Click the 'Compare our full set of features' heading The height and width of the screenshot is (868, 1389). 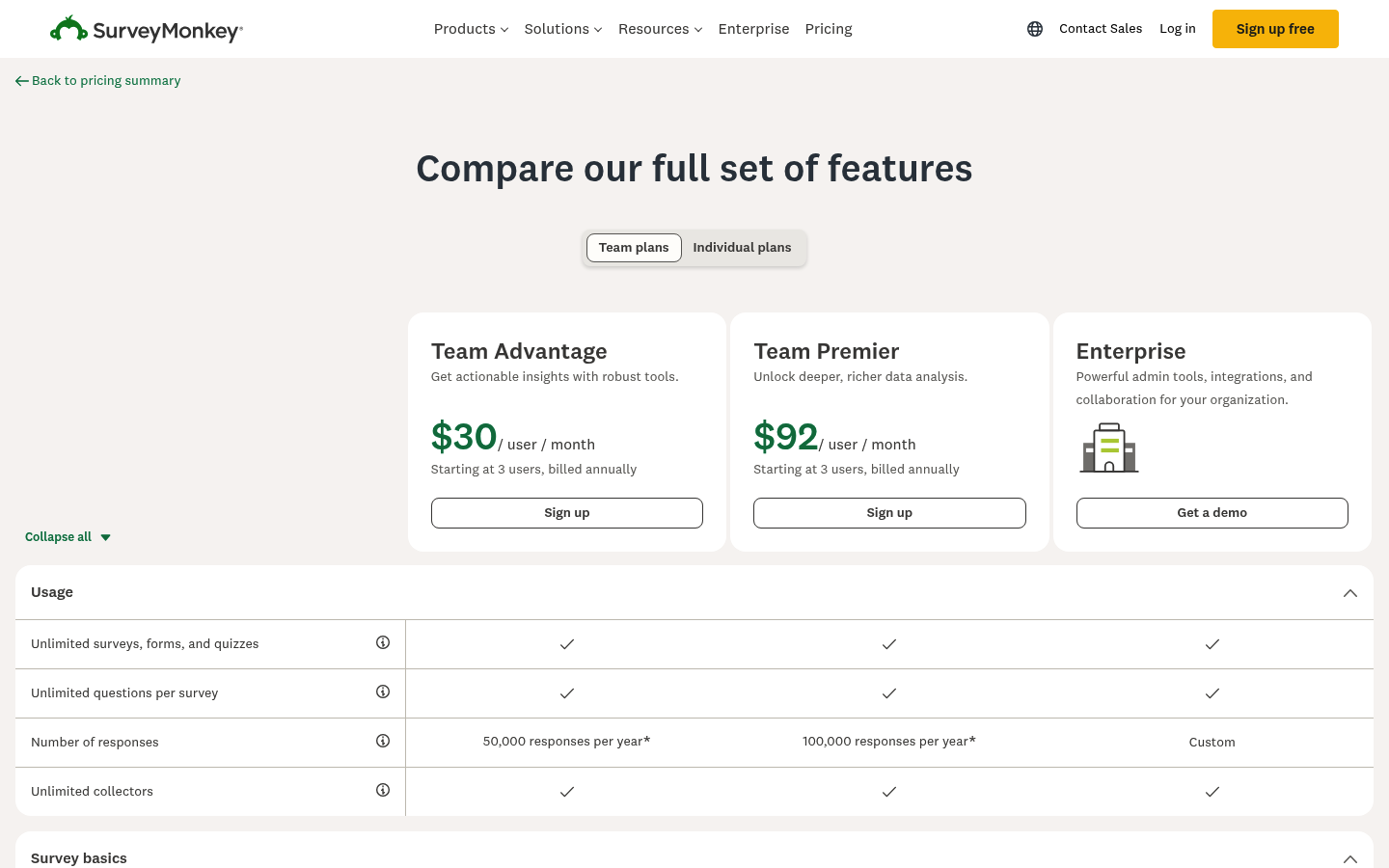(694, 169)
